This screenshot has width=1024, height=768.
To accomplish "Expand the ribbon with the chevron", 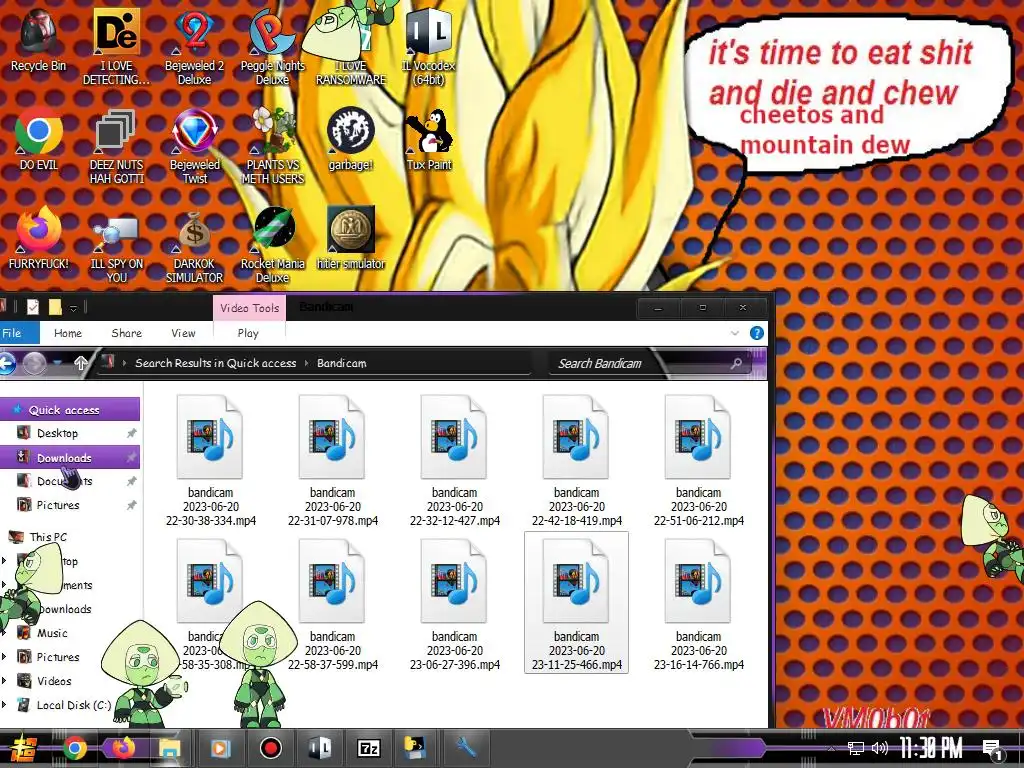I will 735,333.
